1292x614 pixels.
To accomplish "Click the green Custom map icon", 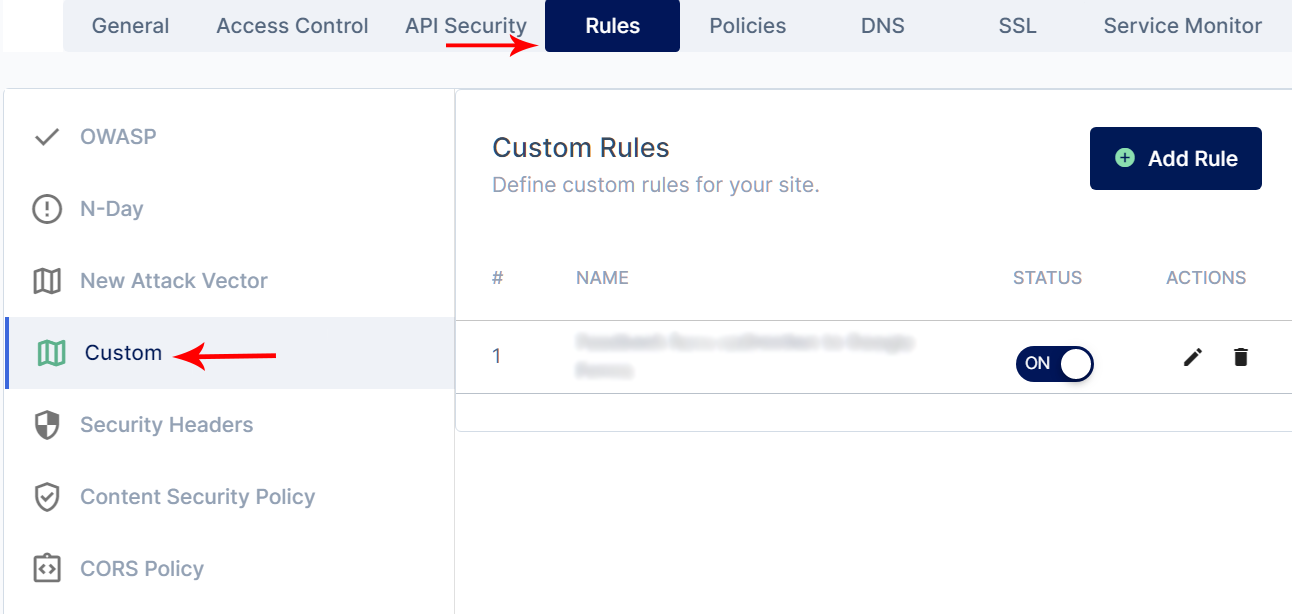I will pyautogui.click(x=51, y=353).
